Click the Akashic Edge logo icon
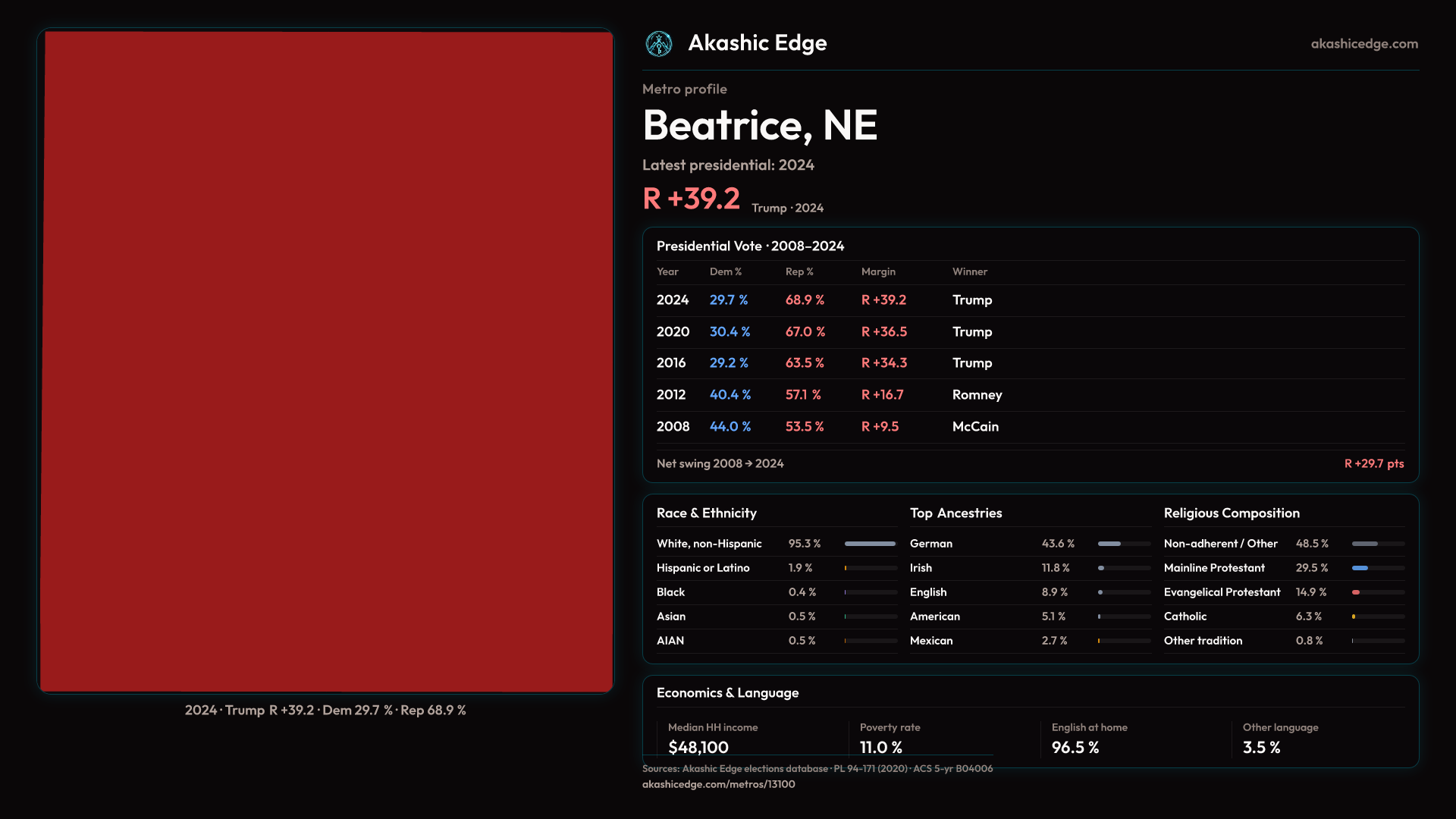Screen dimensions: 1456x819 coord(658,44)
